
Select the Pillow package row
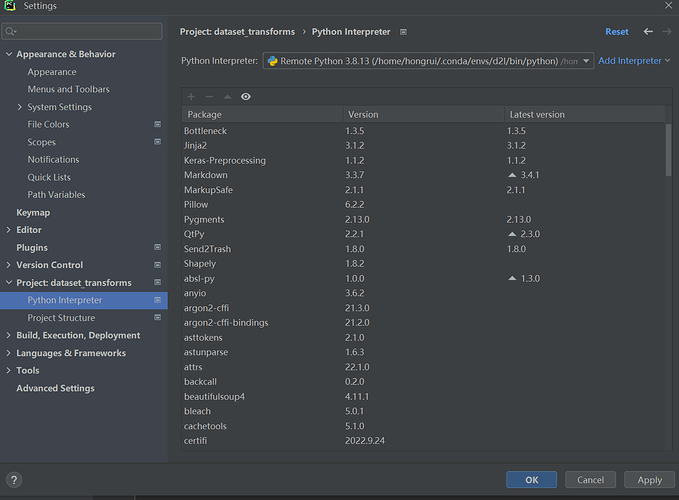[424, 204]
